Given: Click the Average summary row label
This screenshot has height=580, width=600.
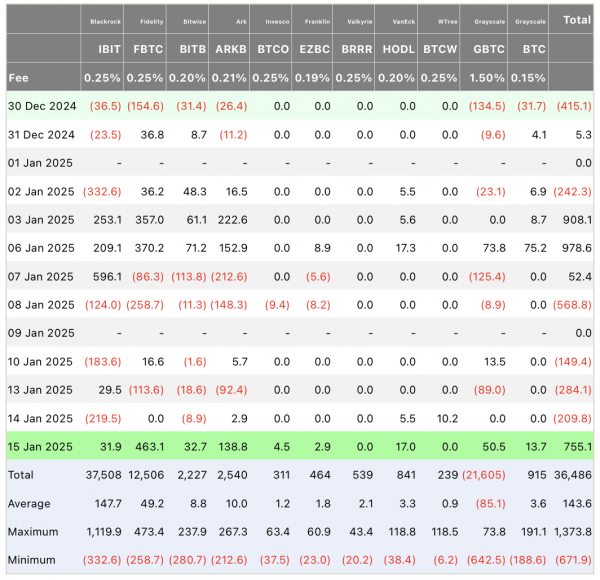Looking at the screenshot, I should (29, 503).
